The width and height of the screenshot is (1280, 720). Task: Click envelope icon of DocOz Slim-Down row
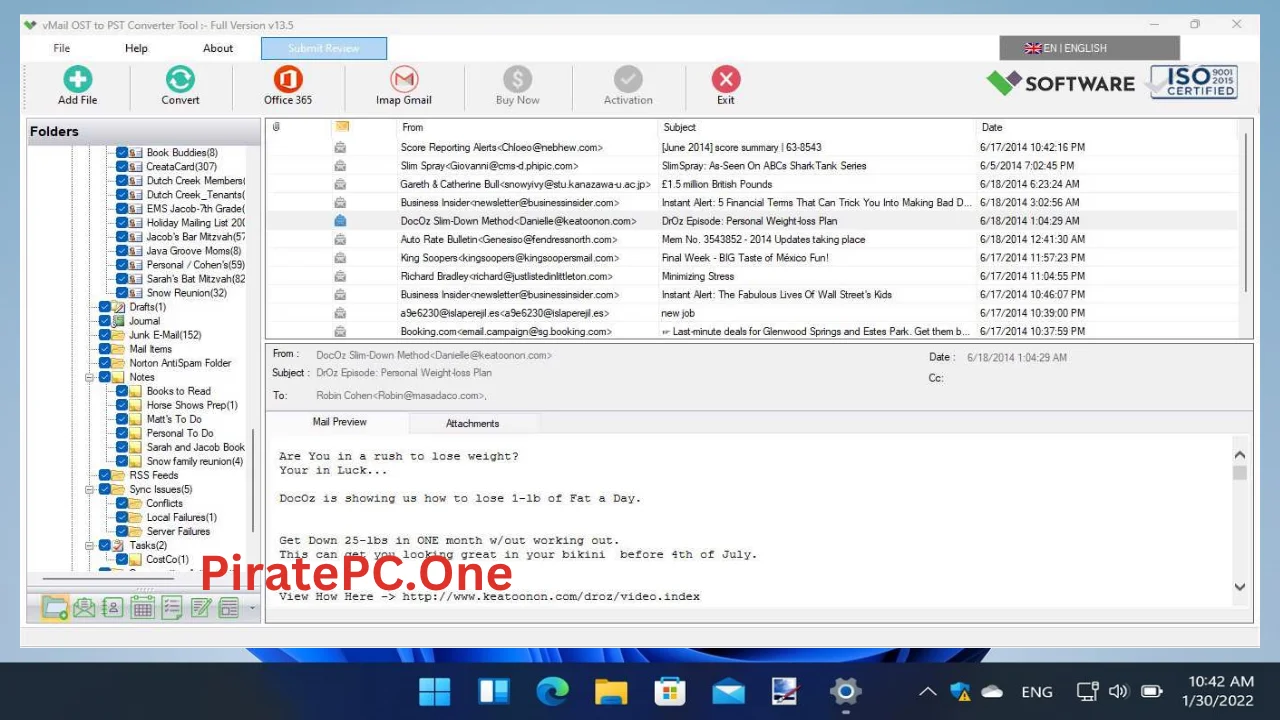pyautogui.click(x=340, y=221)
